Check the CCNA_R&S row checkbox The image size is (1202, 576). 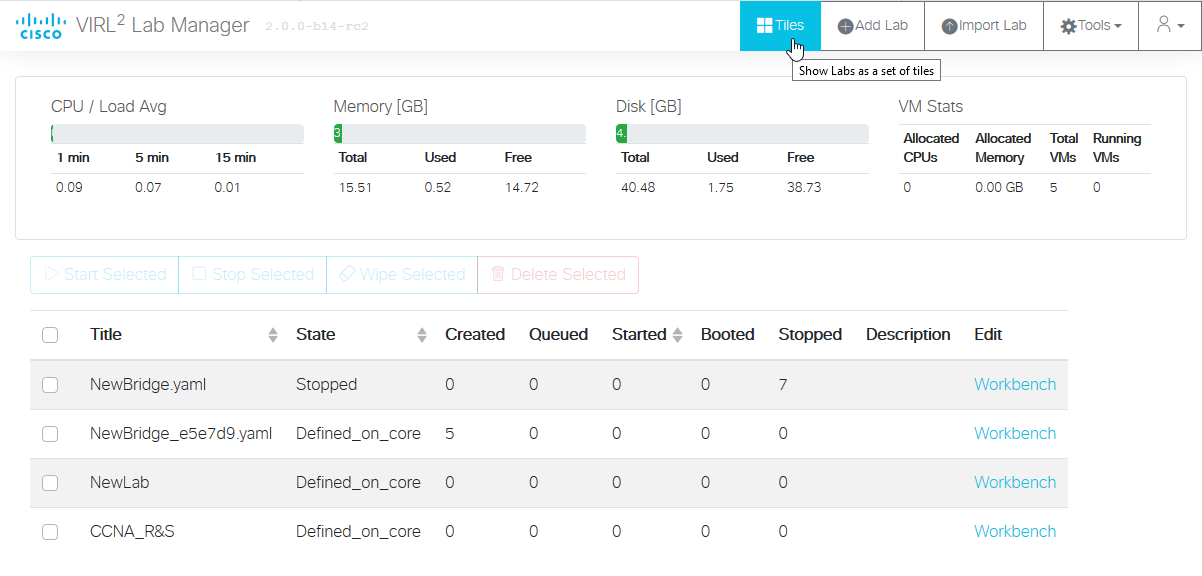[x=50, y=532]
